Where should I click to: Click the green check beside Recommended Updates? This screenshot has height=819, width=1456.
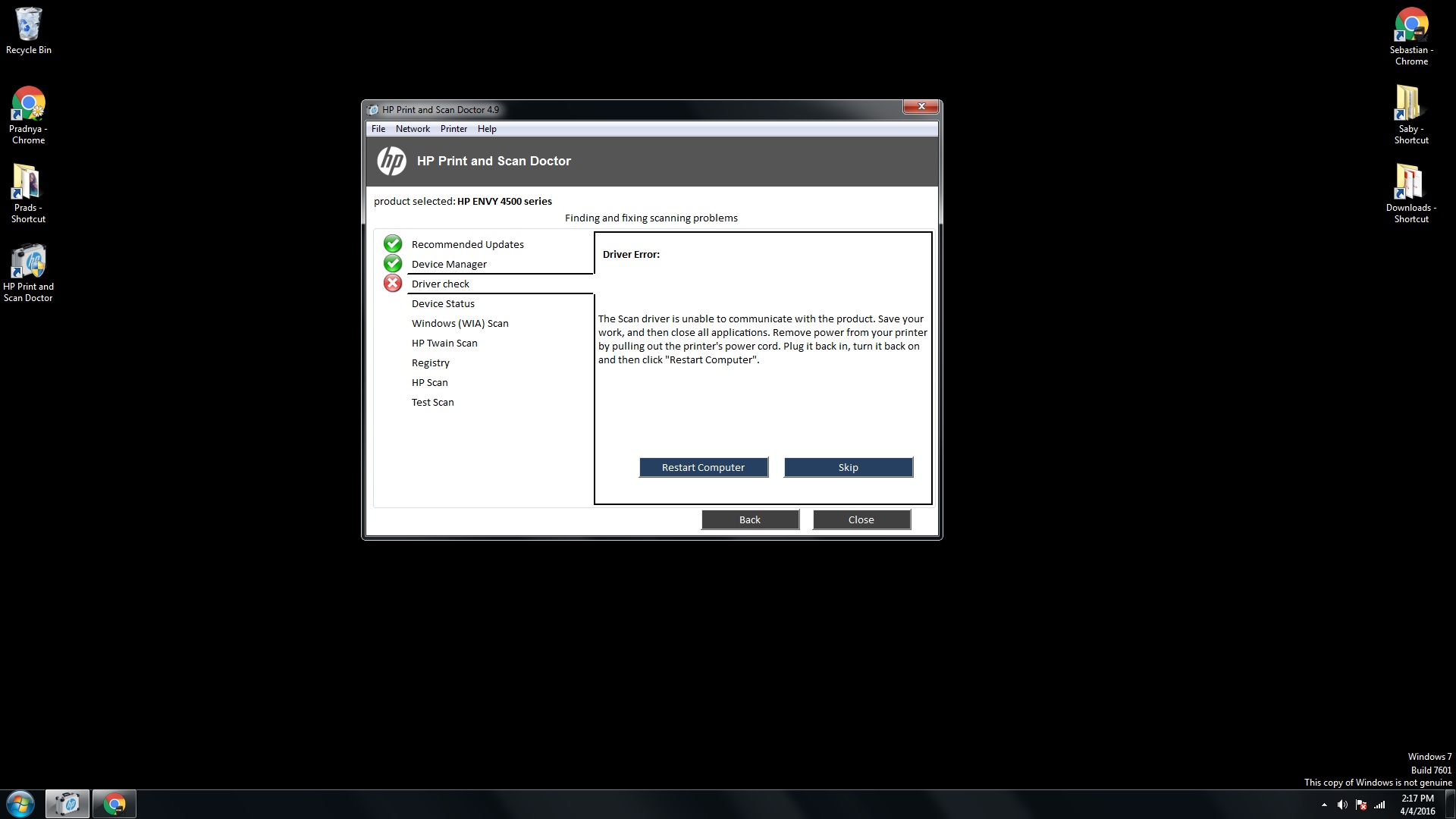pyautogui.click(x=393, y=243)
